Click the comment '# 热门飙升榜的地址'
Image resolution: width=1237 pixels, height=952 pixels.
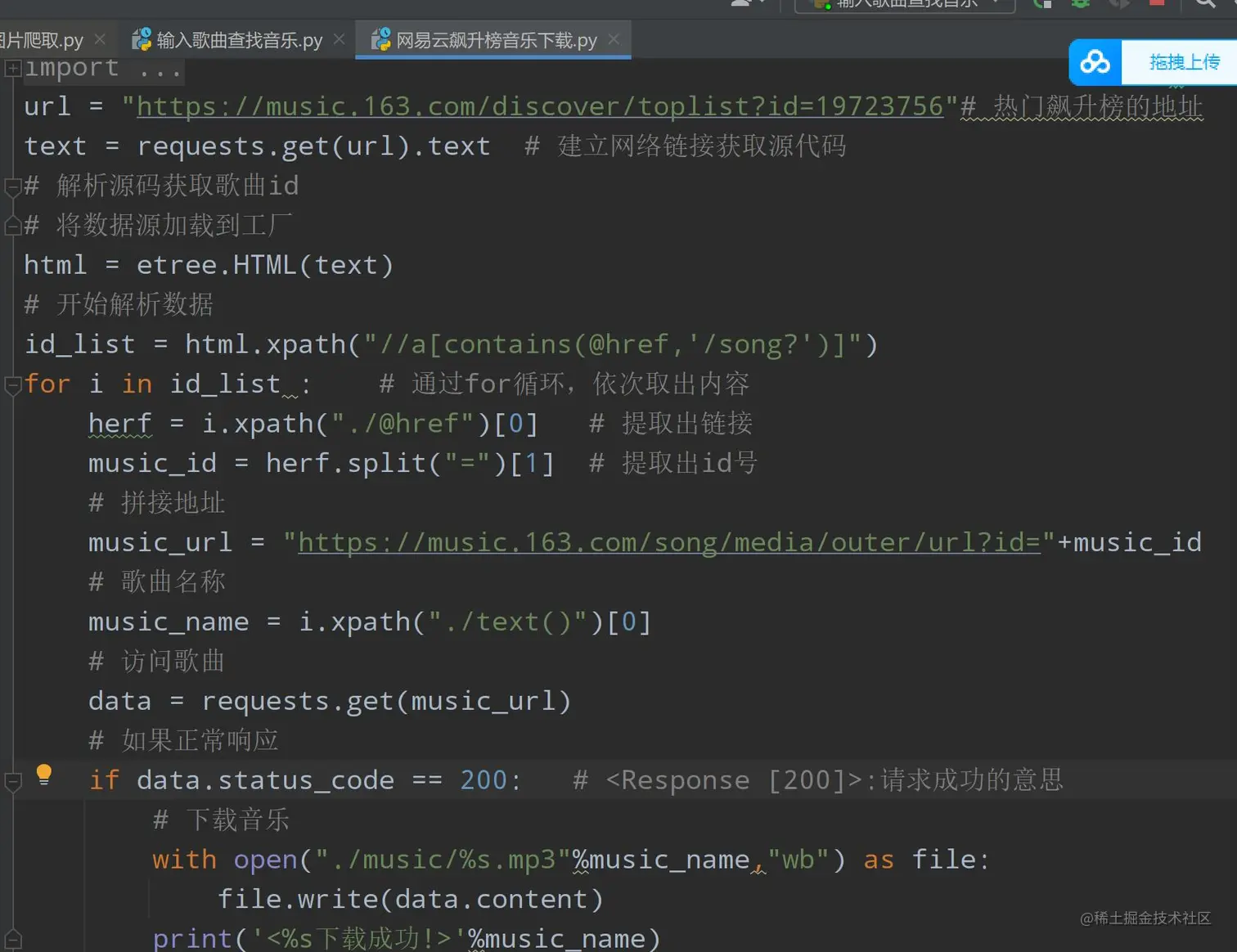(x=1082, y=106)
